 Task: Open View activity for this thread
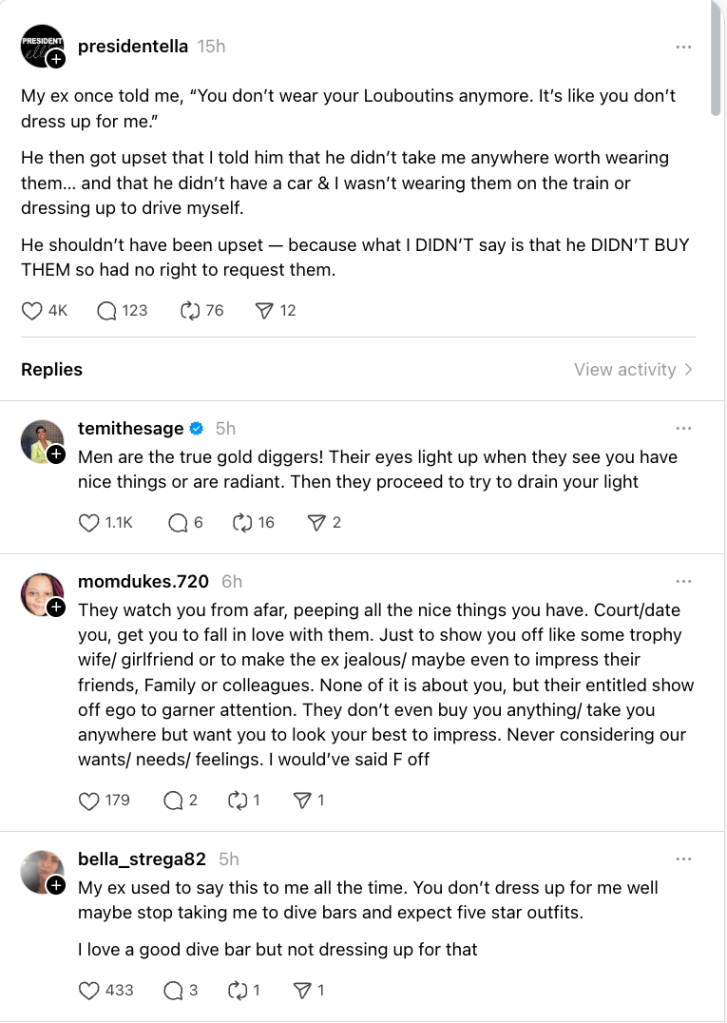633,370
